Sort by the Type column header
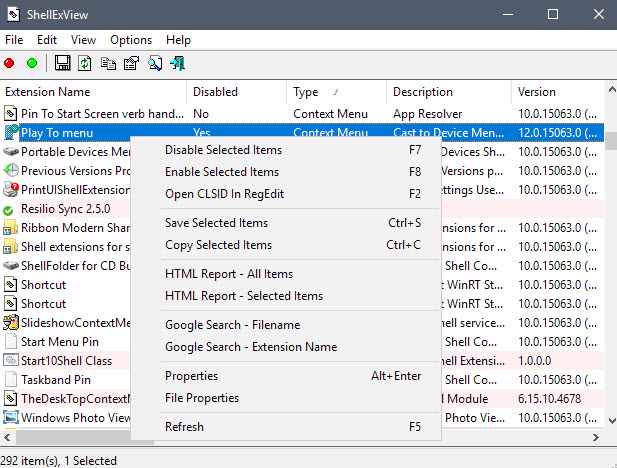 [x=336, y=92]
